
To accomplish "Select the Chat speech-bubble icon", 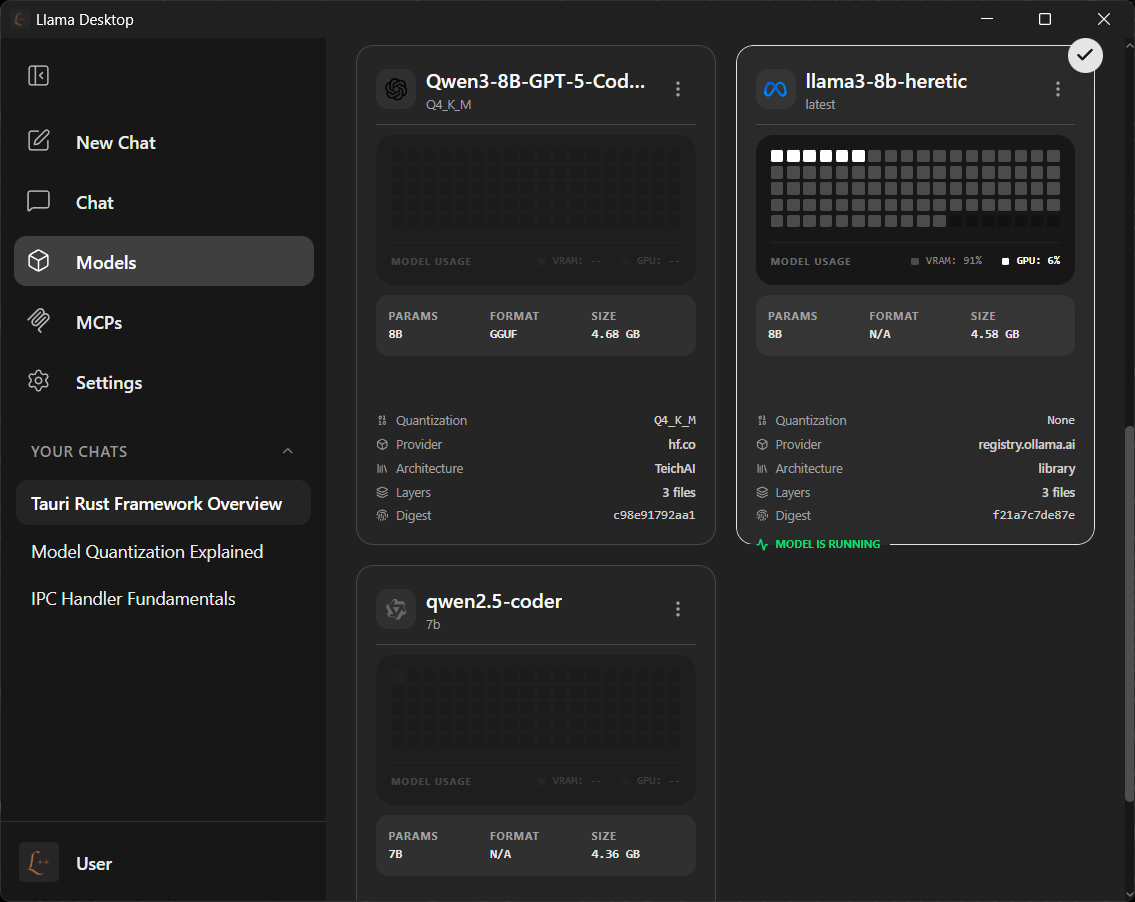I will pyautogui.click(x=38, y=202).
